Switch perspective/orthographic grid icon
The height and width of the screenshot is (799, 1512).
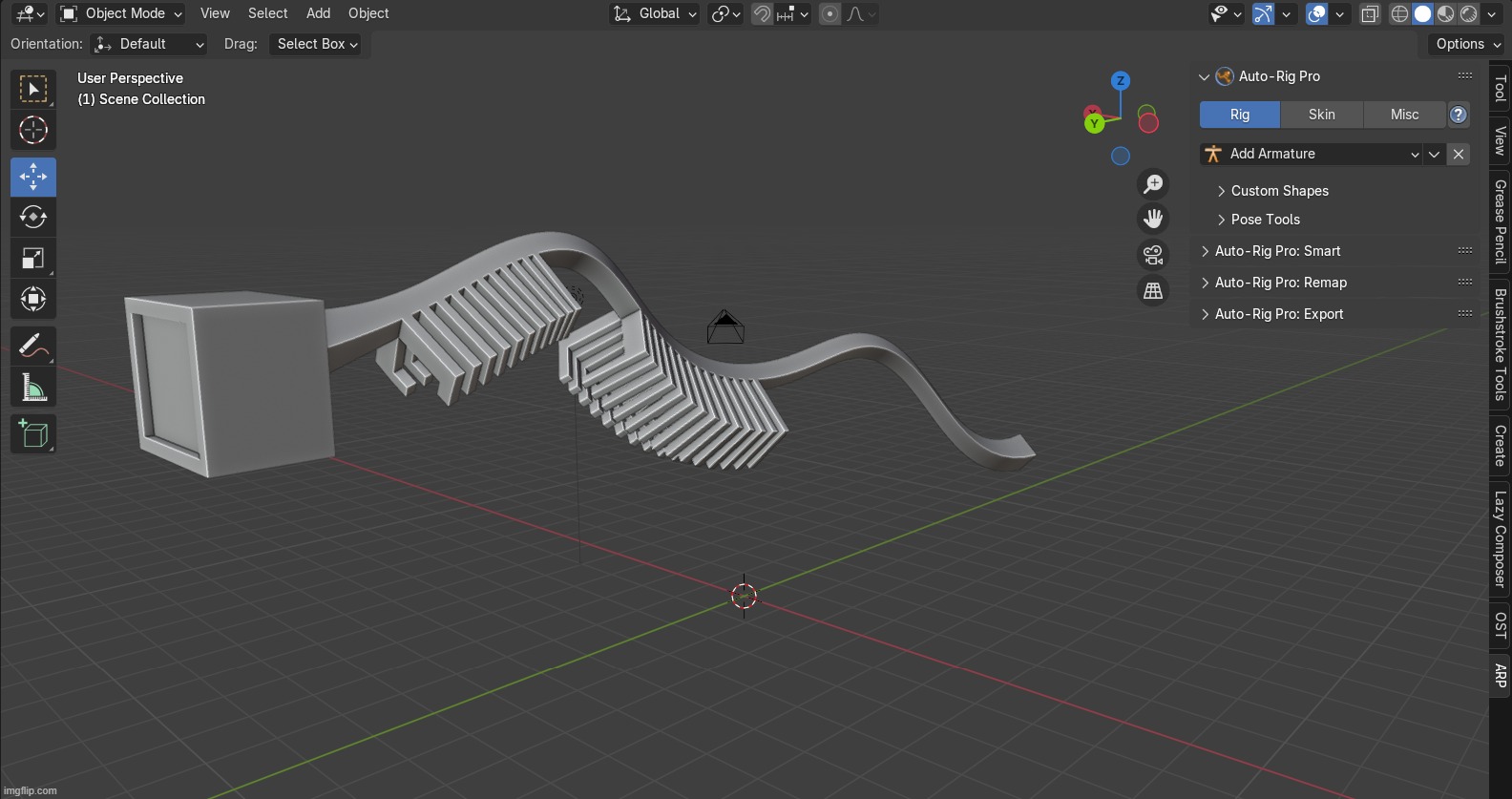1153,291
